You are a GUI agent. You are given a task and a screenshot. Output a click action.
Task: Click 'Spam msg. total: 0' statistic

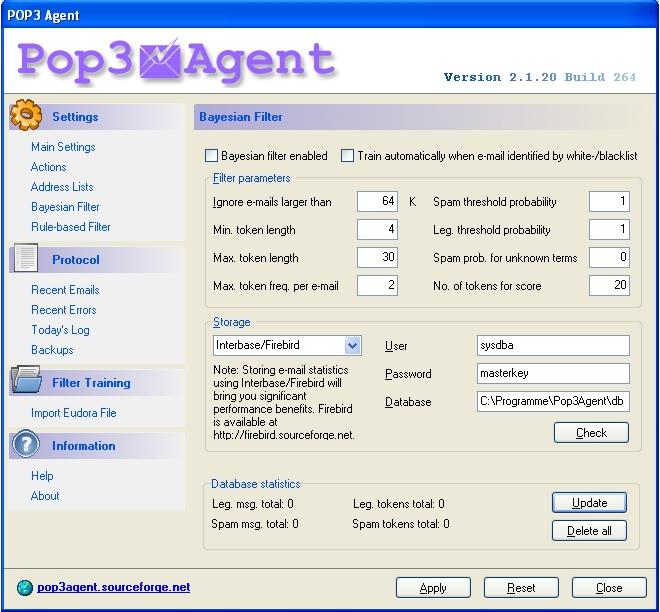coord(255,524)
